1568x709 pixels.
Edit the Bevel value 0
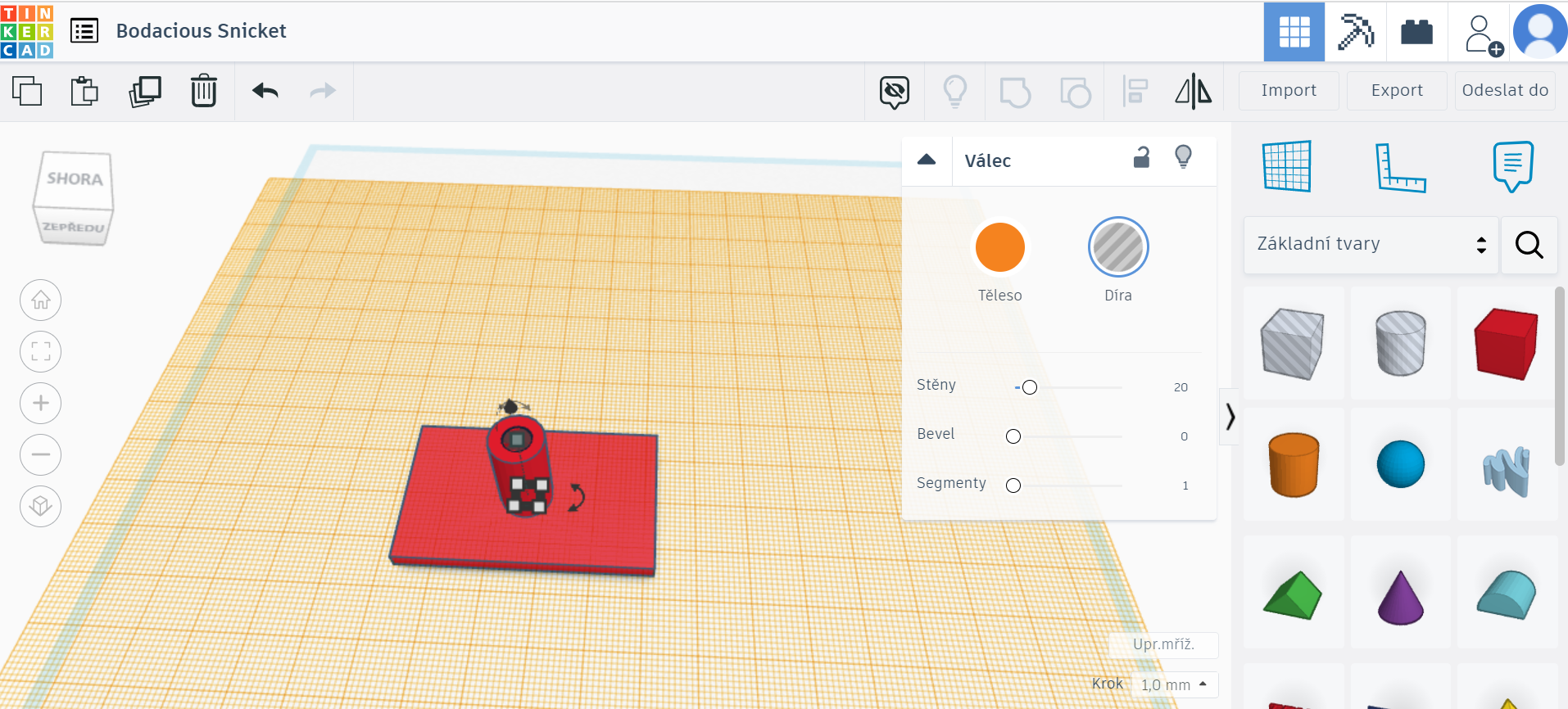tap(1184, 436)
